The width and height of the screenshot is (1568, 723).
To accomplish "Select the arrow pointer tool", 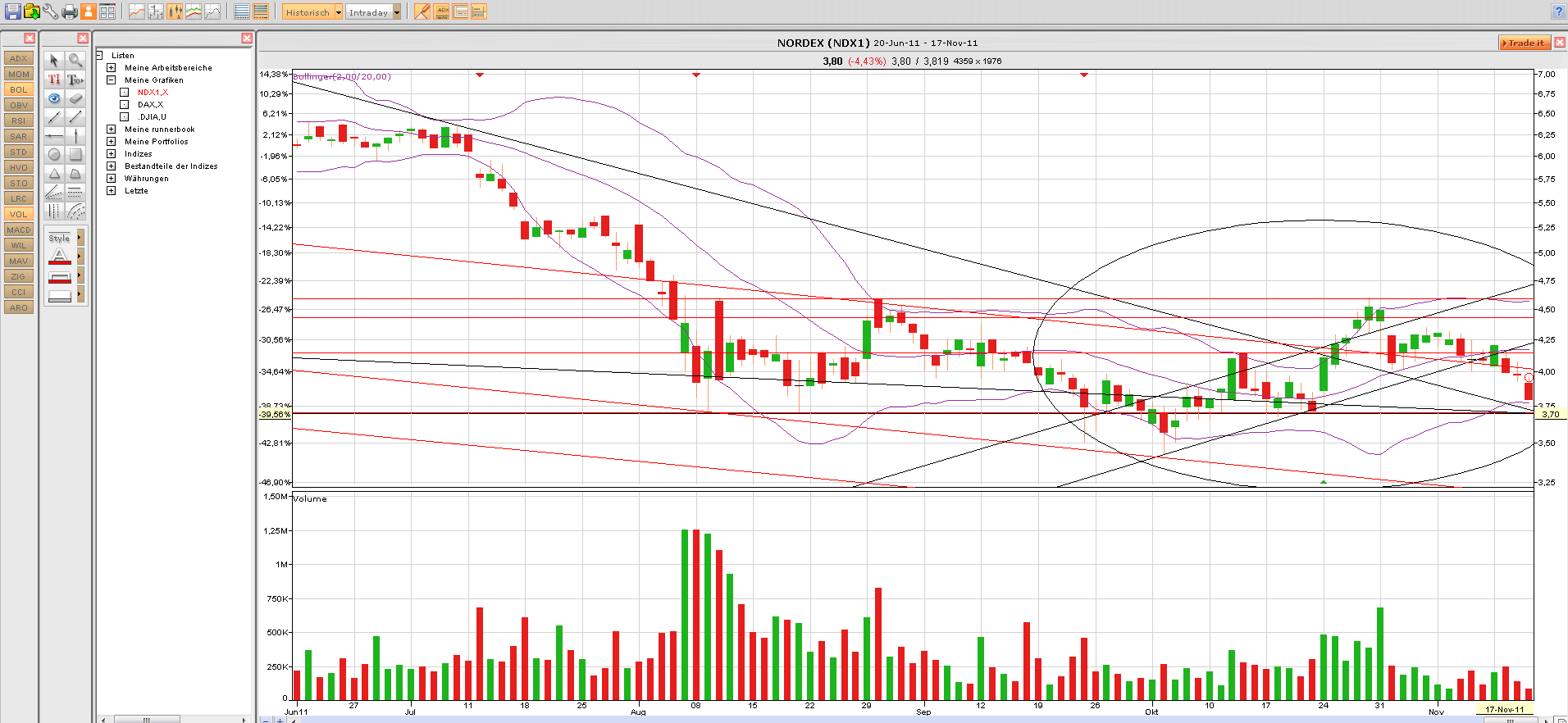I will click(x=54, y=60).
